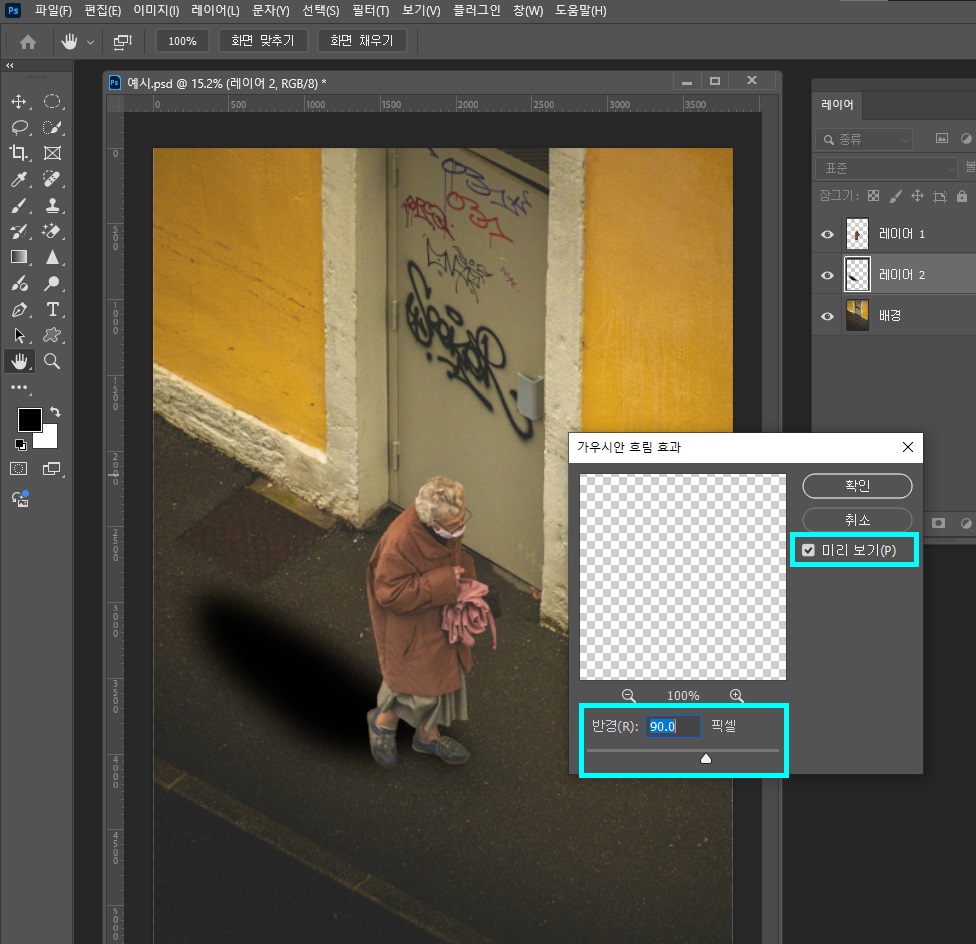The image size is (976, 944).
Task: Swap foreground and background colors
Action: 55,412
